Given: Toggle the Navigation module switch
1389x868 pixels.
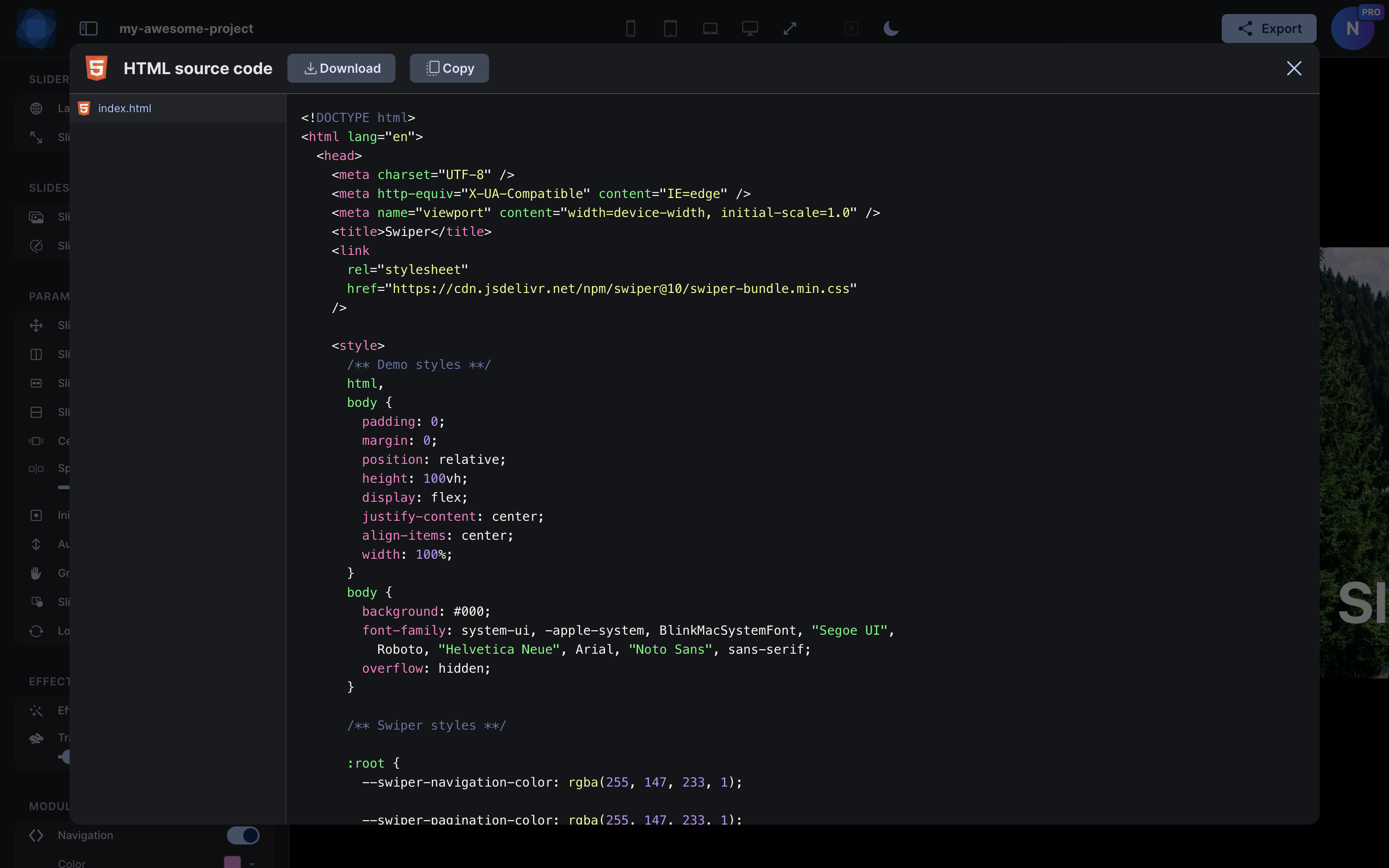Looking at the screenshot, I should [243, 835].
